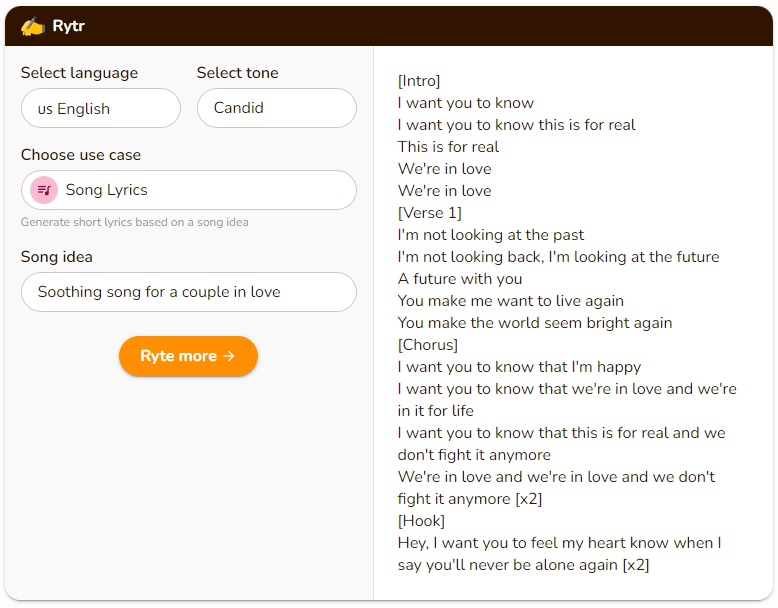Click the Song idea input field
The image size is (778, 608).
[189, 292]
